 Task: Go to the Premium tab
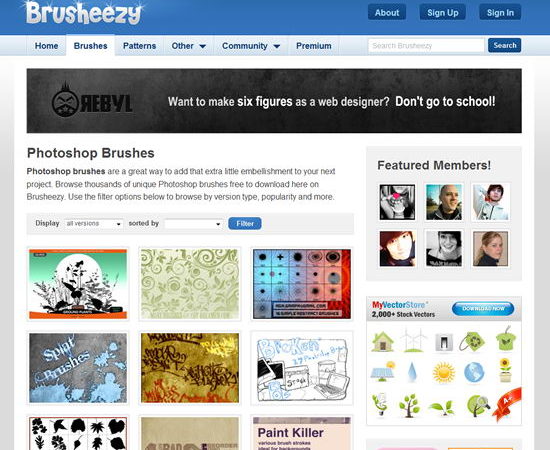point(314,46)
